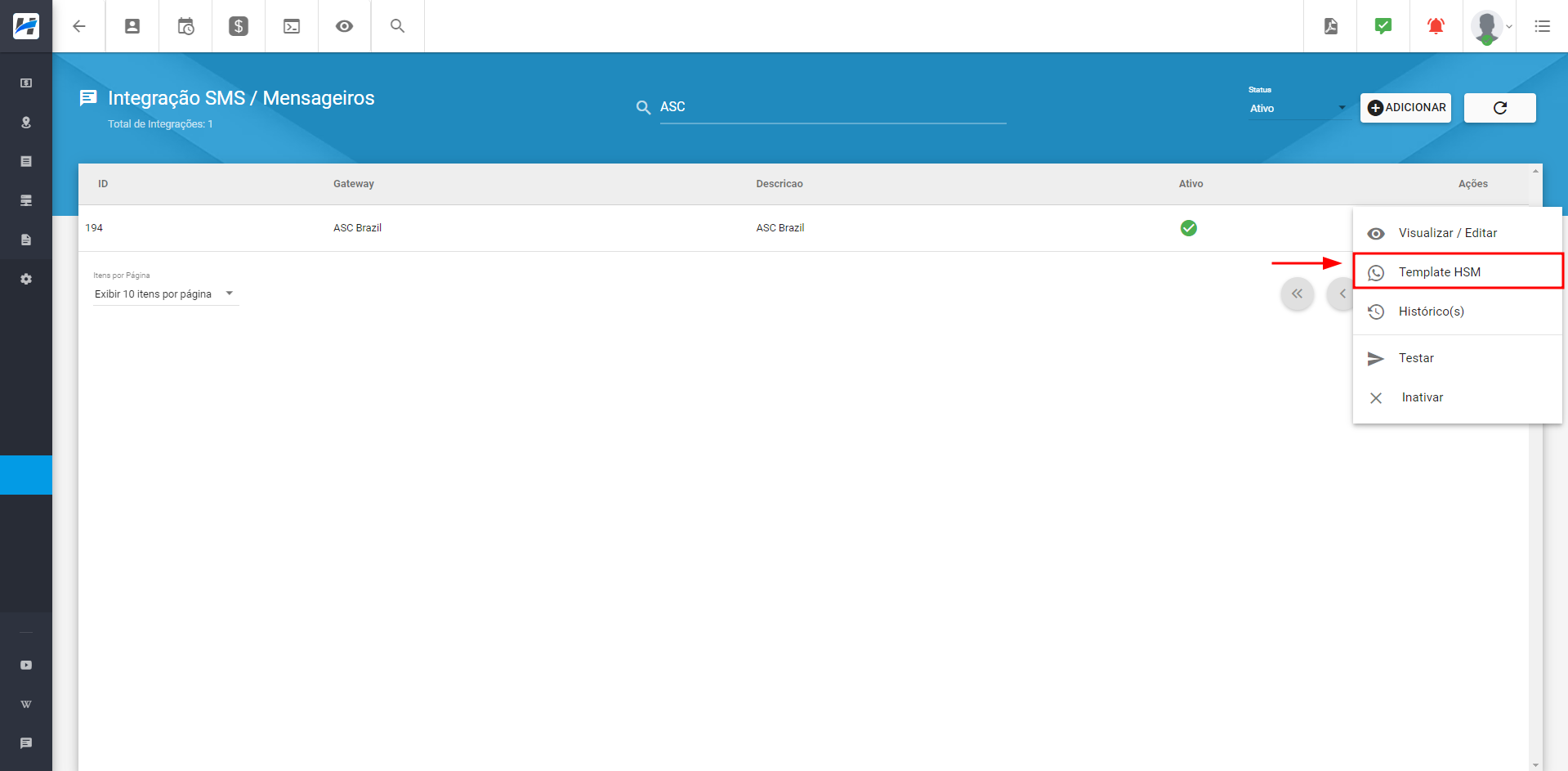Viewport: 1568px width, 771px height.
Task: Select Testar from the context menu
Action: (1458, 358)
